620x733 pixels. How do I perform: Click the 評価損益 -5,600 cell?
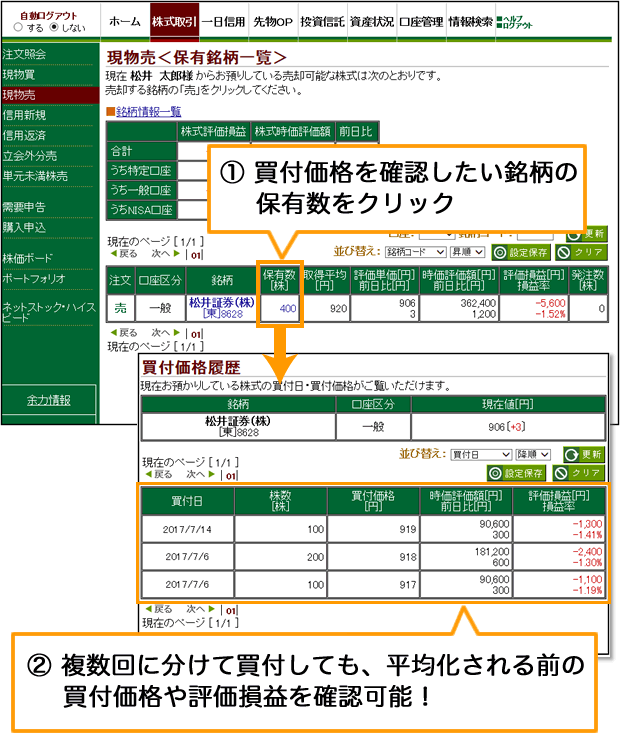click(534, 309)
